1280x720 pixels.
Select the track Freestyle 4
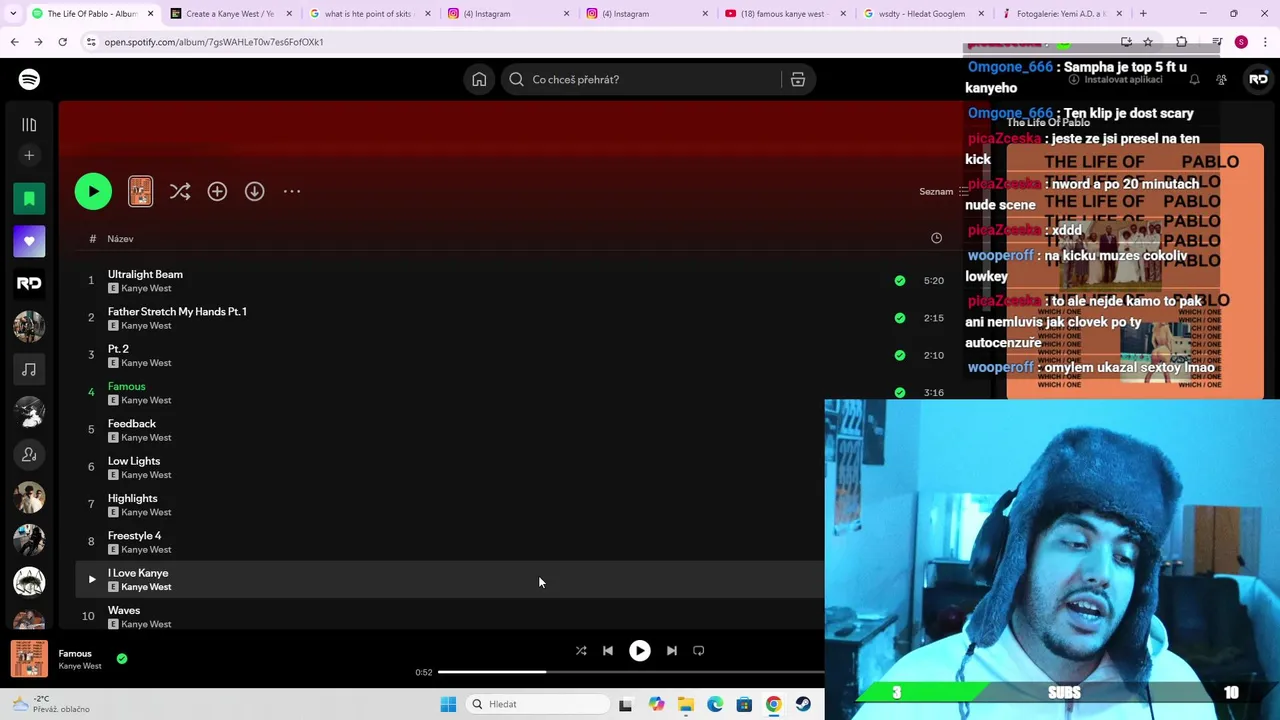[x=134, y=535]
